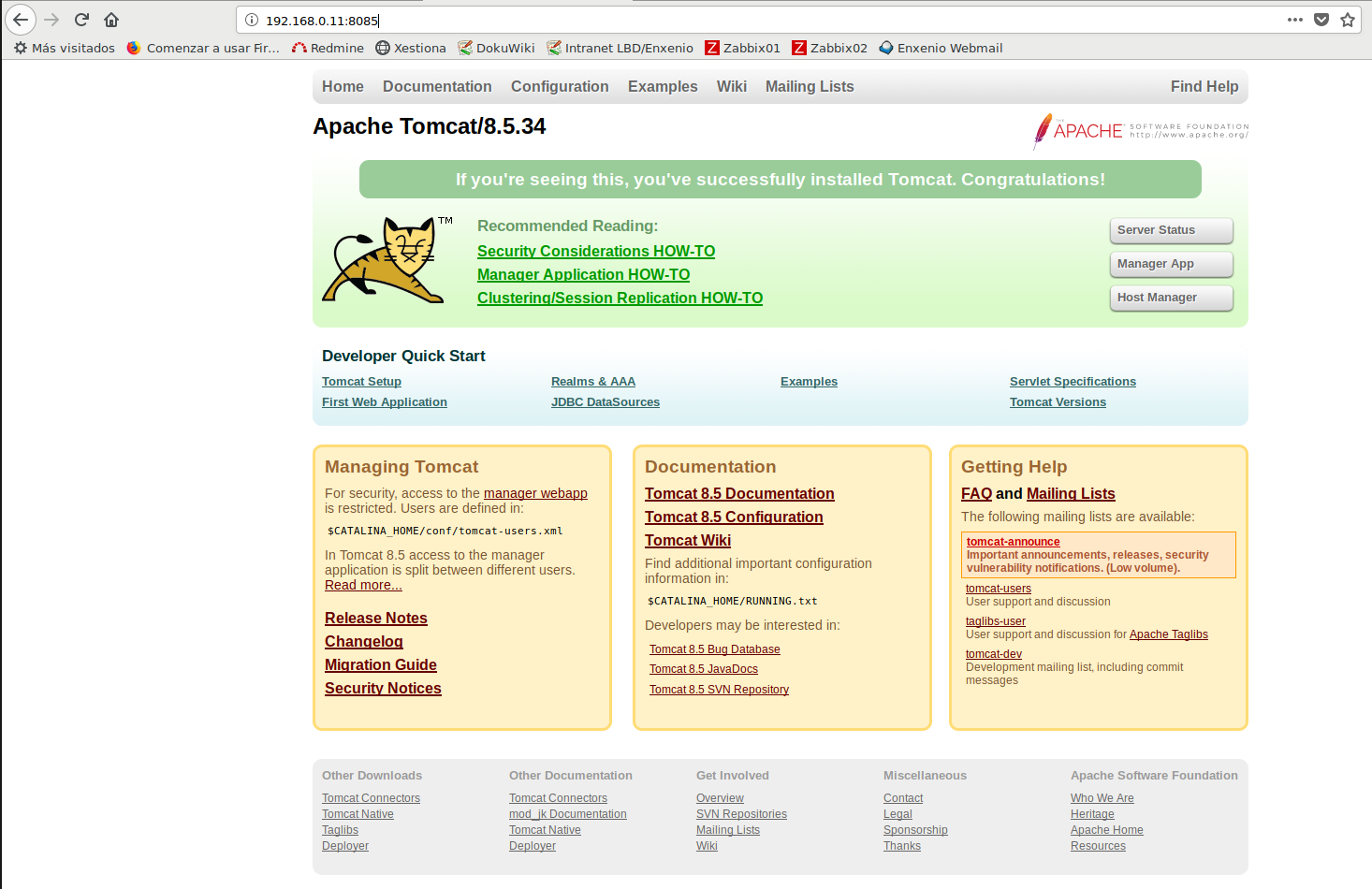The width and height of the screenshot is (1372, 889).
Task: Reload the page with the refresh icon
Action: [x=81, y=20]
